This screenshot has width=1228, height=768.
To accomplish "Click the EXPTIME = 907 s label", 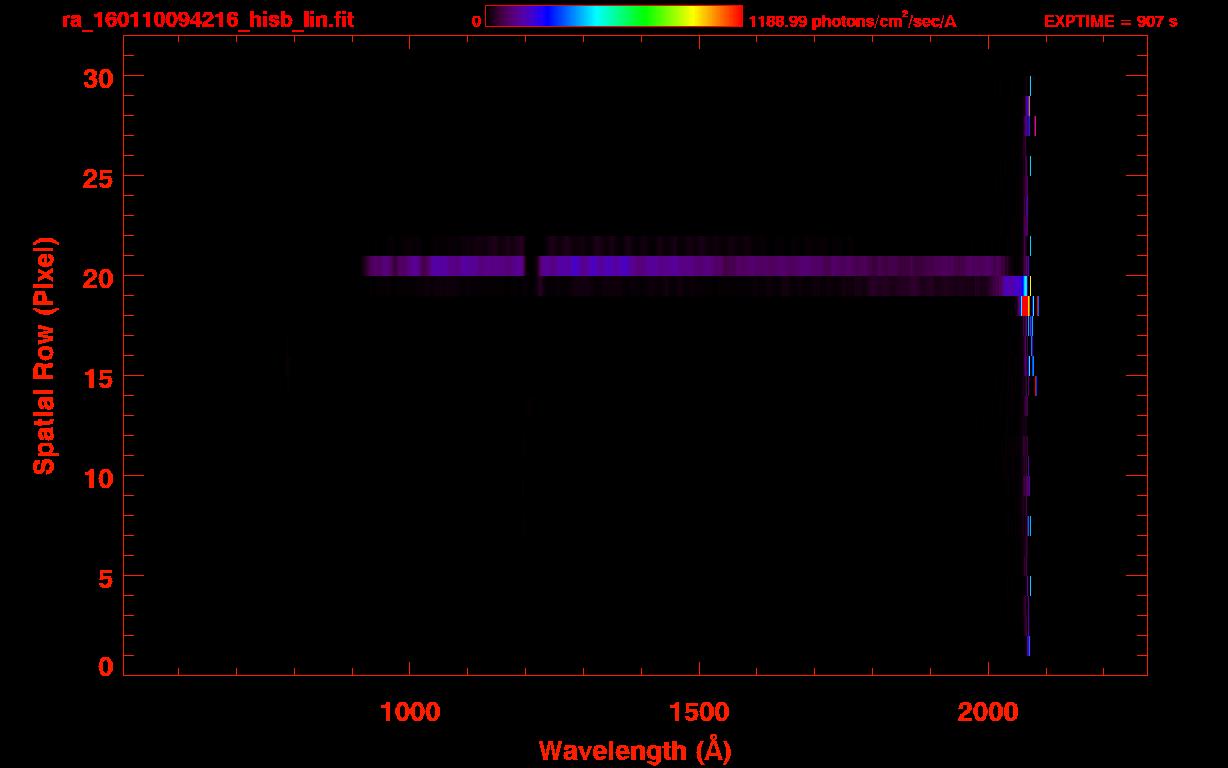I will [1110, 21].
